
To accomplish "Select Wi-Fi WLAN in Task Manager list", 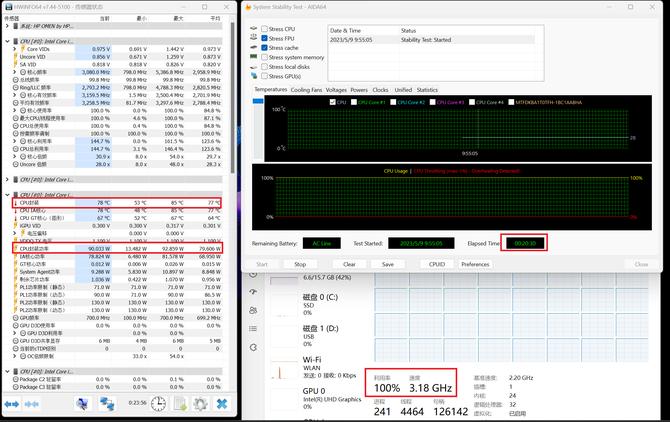I will (x=311, y=363).
